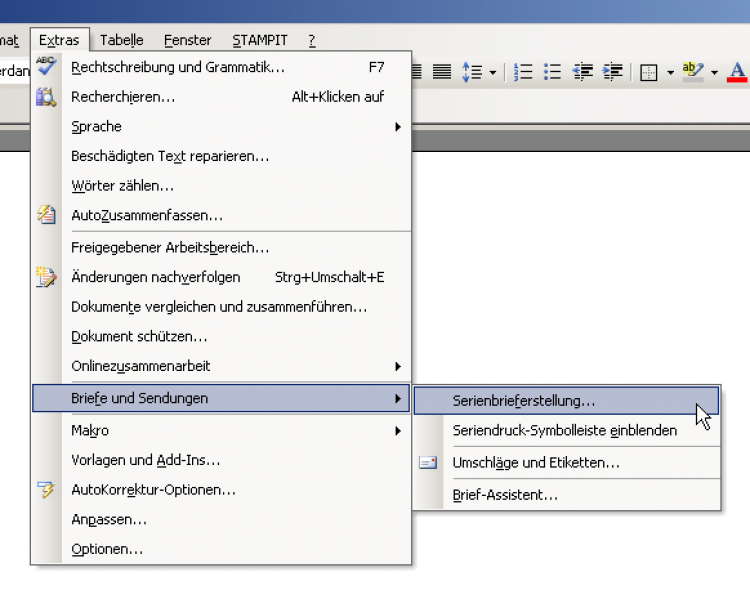Click the text highlight marker icon
This screenshot has width=750, height=590.
(693, 72)
